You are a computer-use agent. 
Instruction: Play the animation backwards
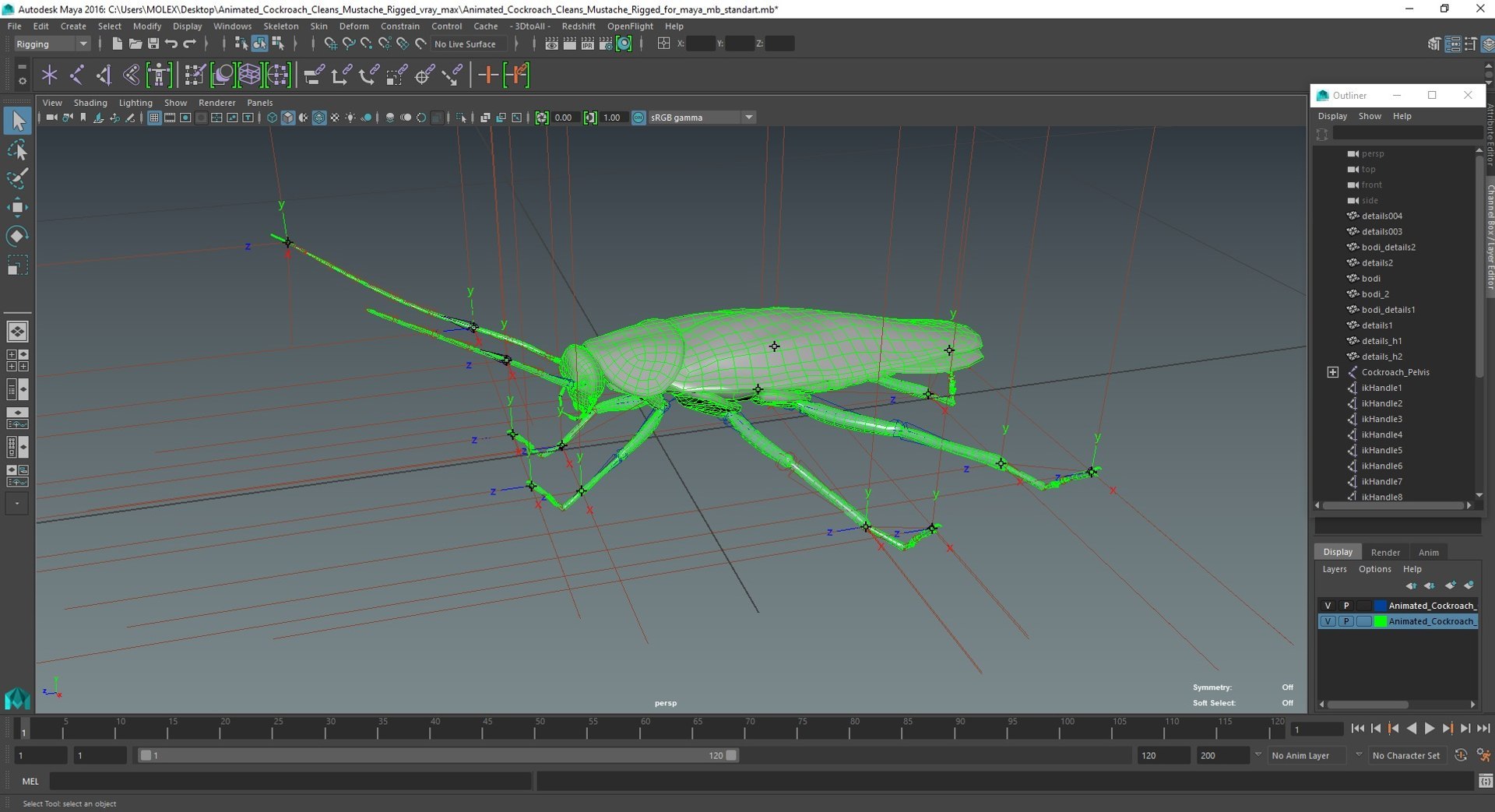[x=1412, y=729]
